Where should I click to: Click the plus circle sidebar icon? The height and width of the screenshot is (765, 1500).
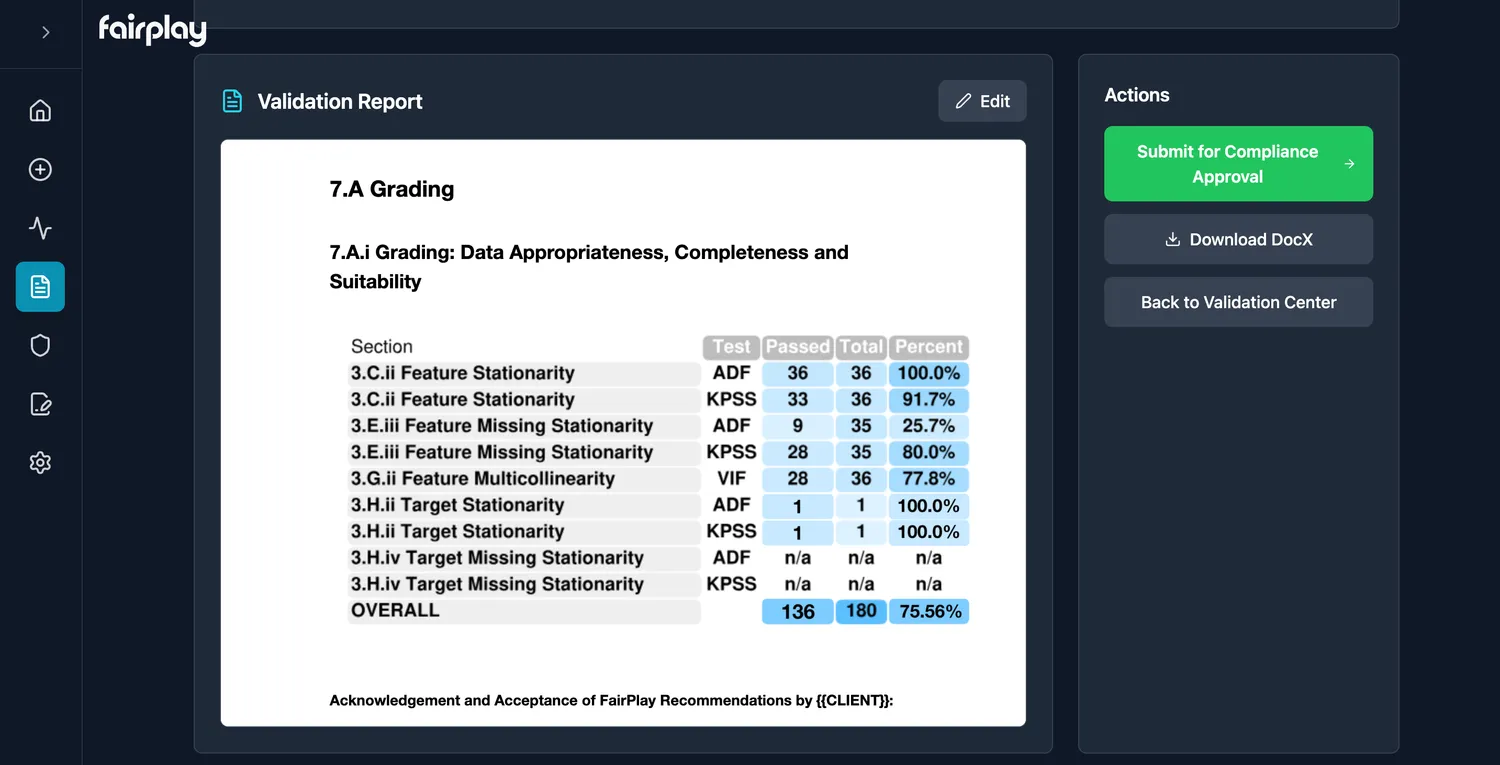click(40, 169)
